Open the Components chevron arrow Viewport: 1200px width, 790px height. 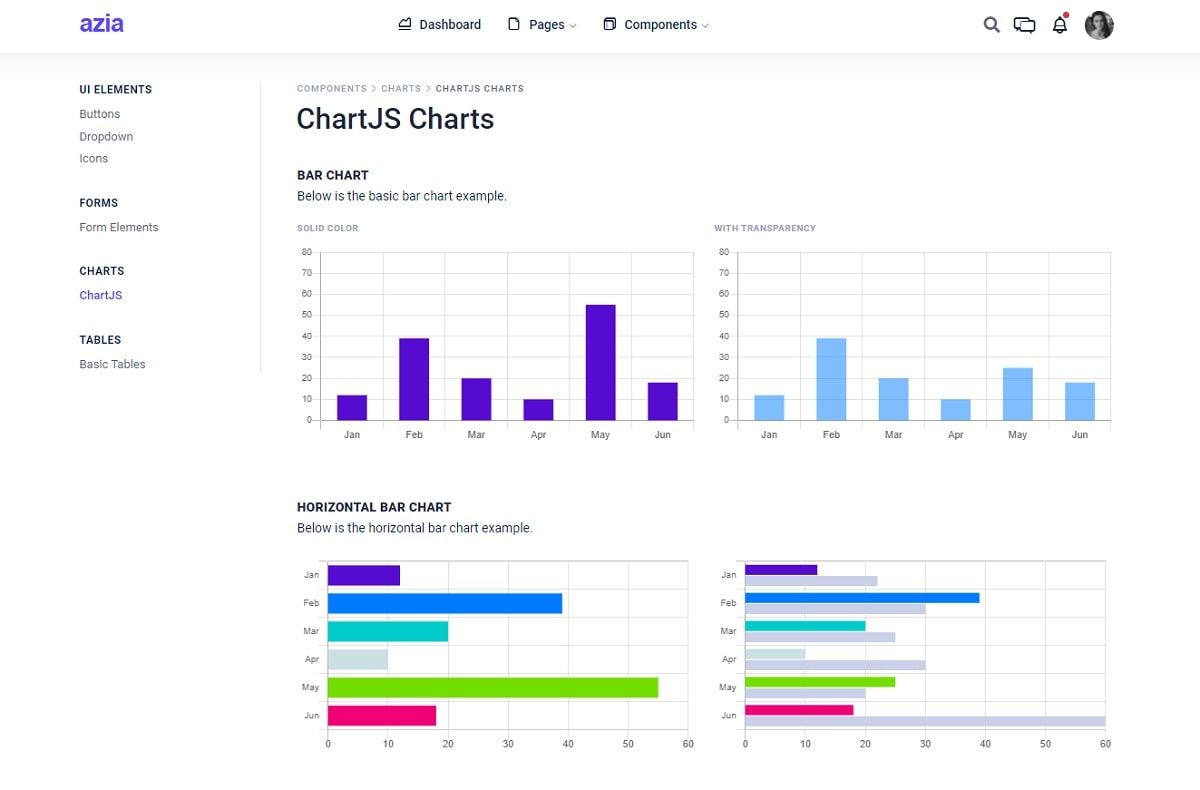[x=706, y=25]
